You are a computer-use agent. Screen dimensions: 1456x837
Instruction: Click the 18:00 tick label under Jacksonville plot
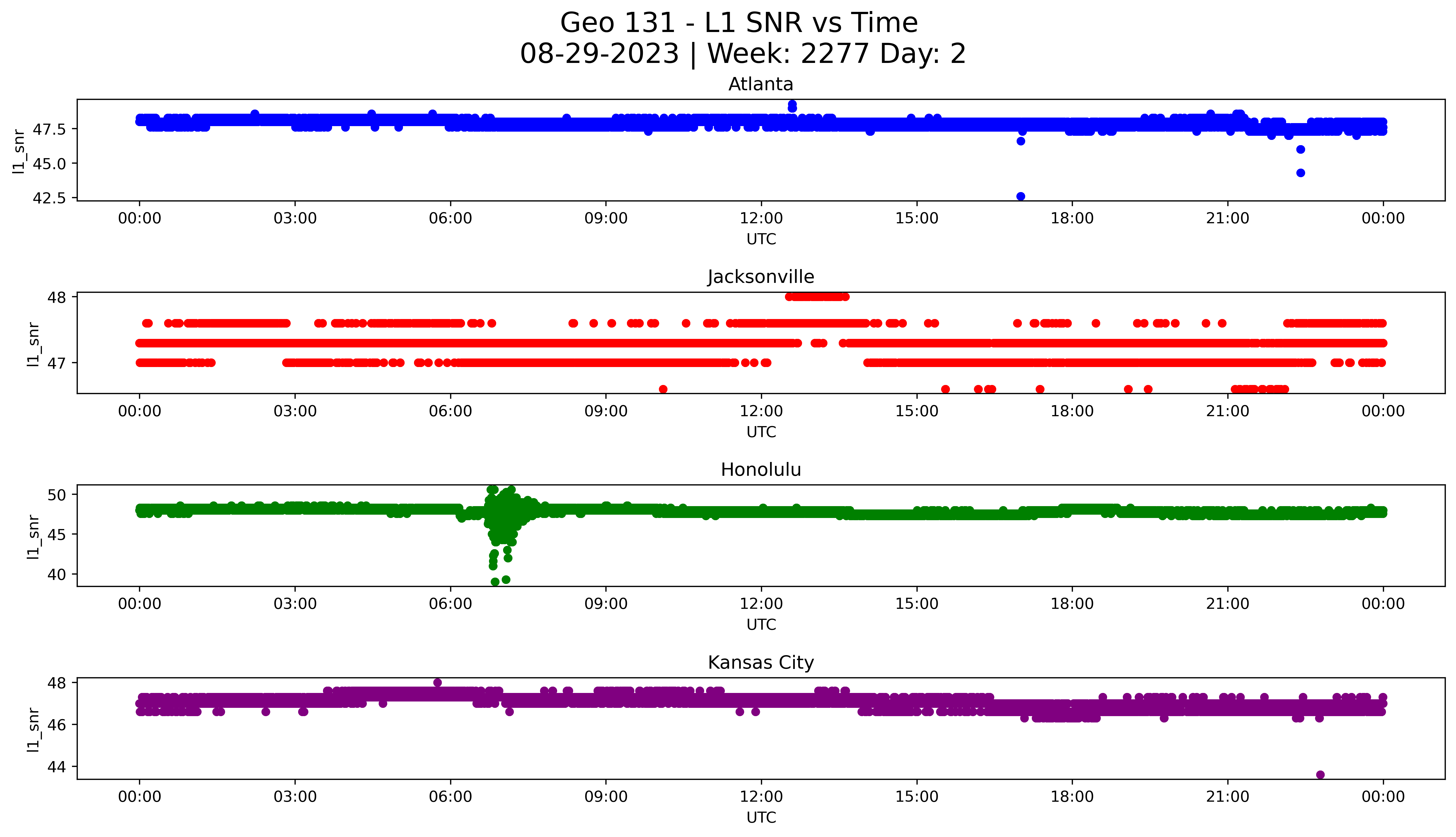[x=1072, y=411]
